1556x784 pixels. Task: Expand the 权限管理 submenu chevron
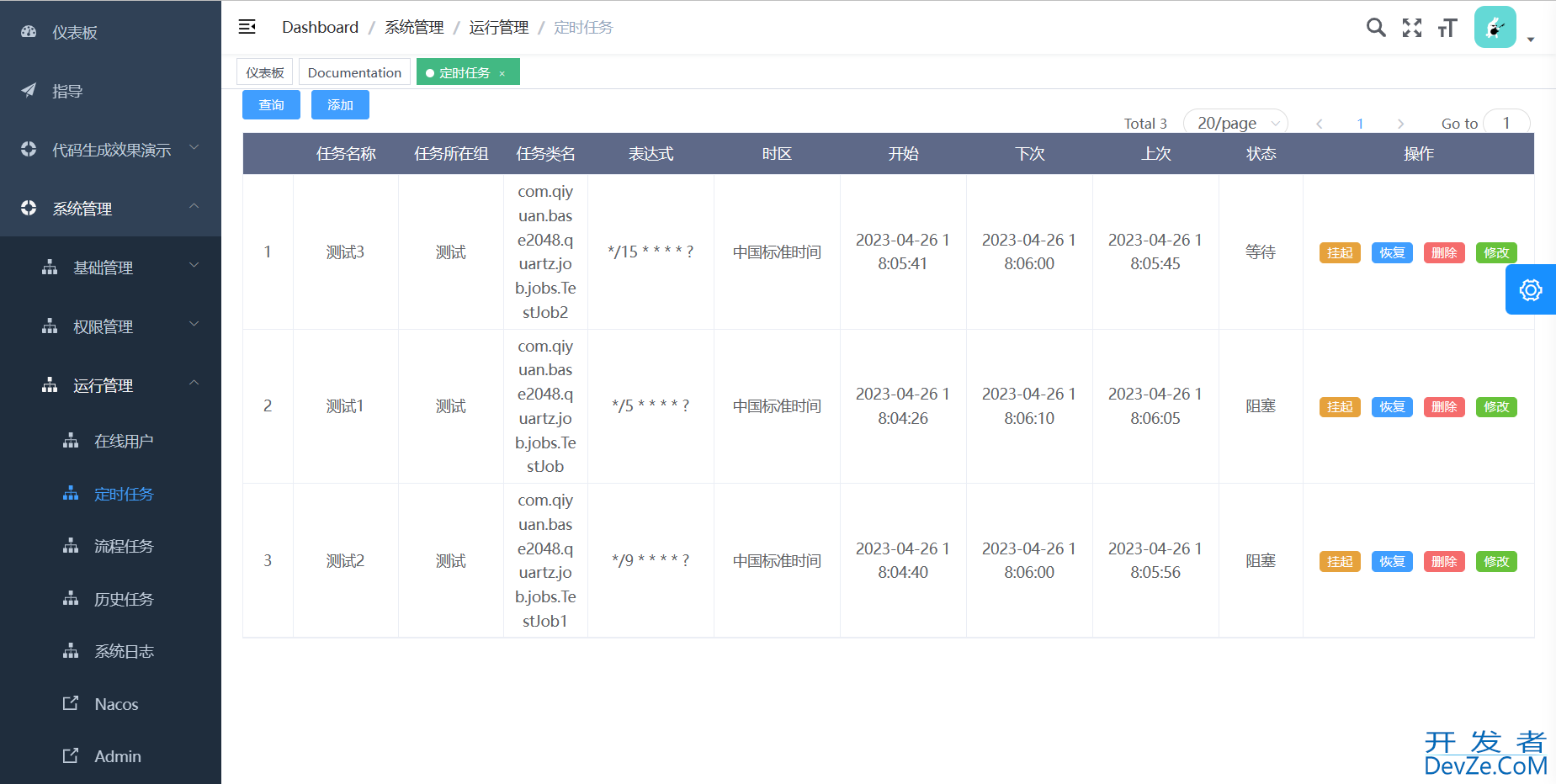click(194, 324)
